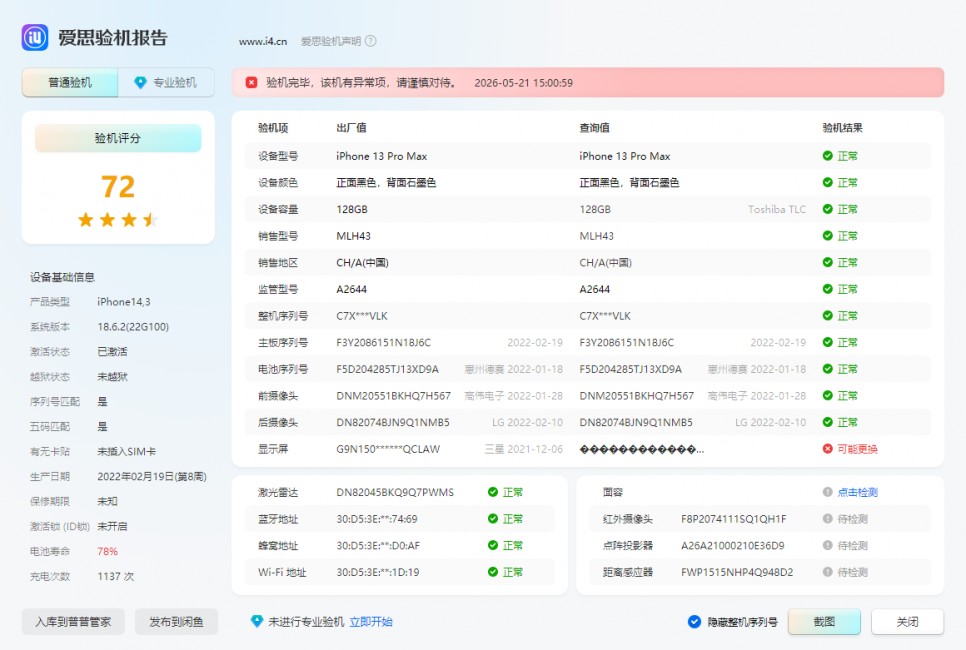The image size is (966, 650).
Task: Click the 未开启 activation lock value
Action: (112, 527)
